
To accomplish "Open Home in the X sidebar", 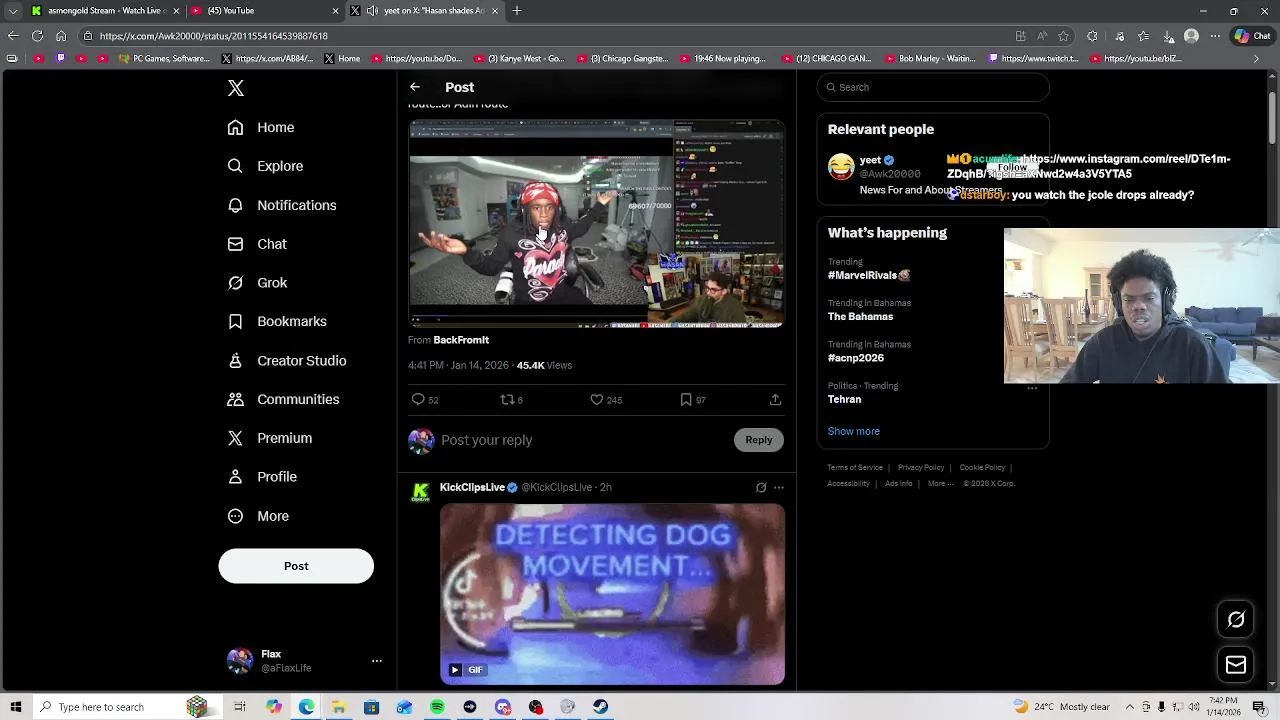I will [261, 127].
